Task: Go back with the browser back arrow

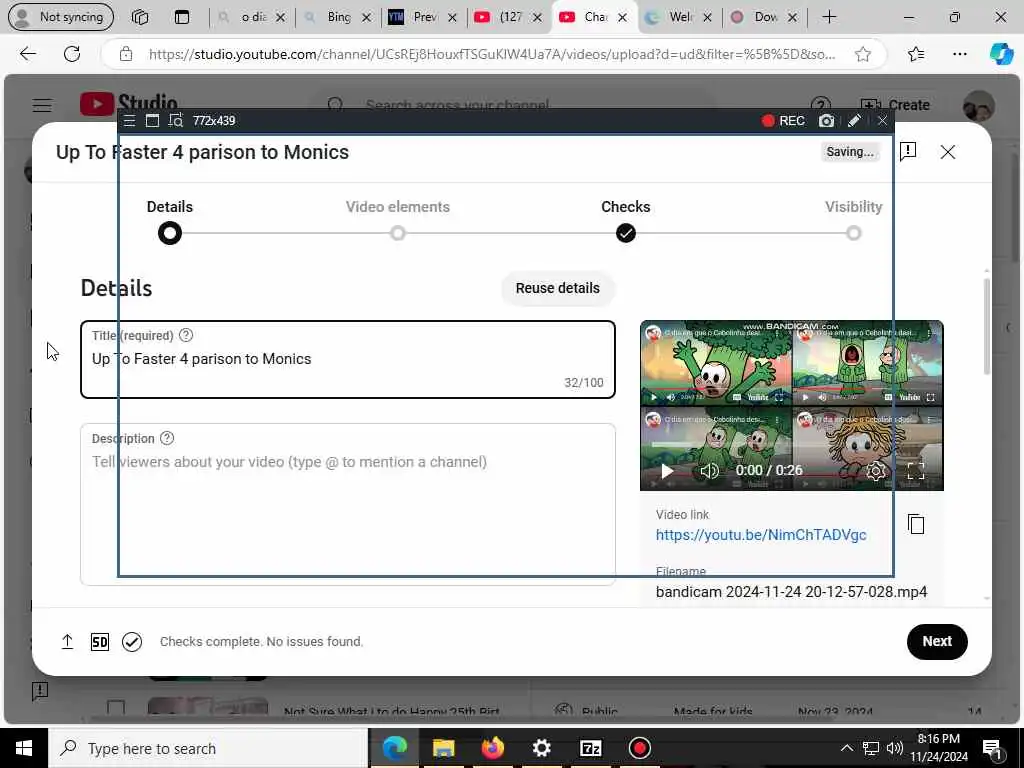Action: click(x=27, y=54)
